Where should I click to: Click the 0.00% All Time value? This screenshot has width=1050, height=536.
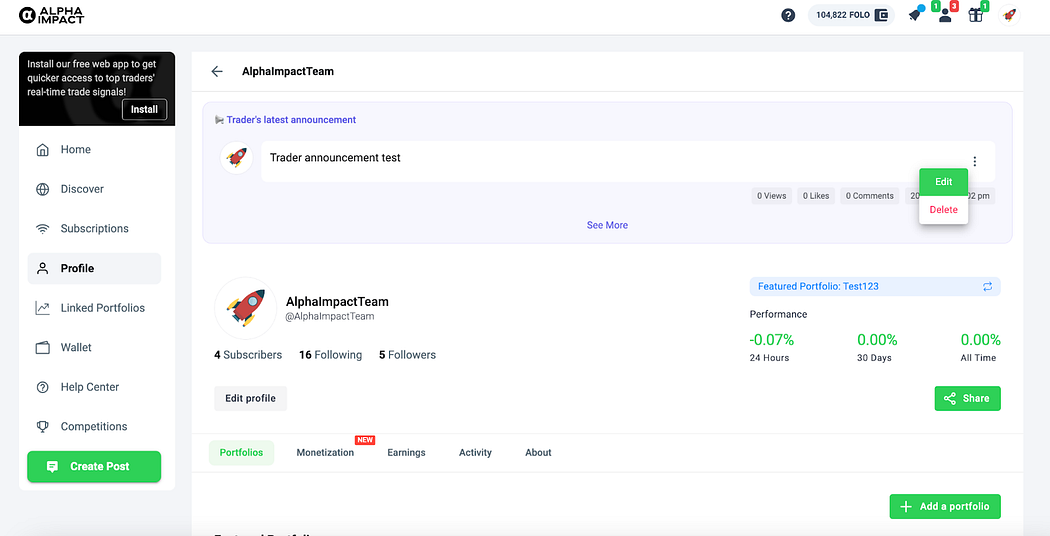(x=980, y=340)
